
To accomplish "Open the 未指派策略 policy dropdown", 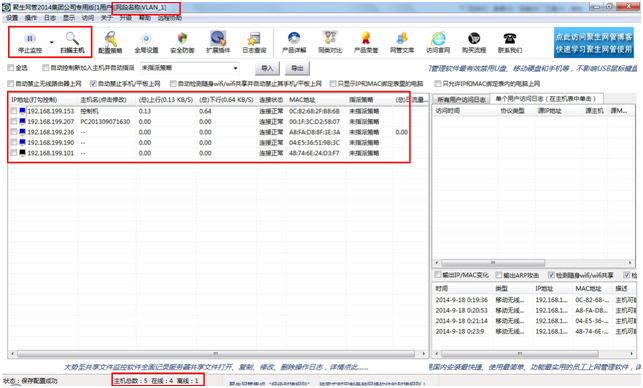I will tap(189, 68).
